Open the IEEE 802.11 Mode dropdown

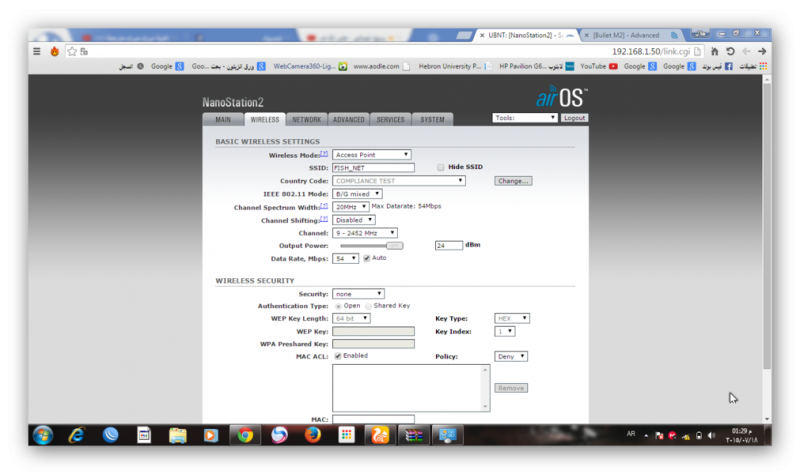coord(357,194)
